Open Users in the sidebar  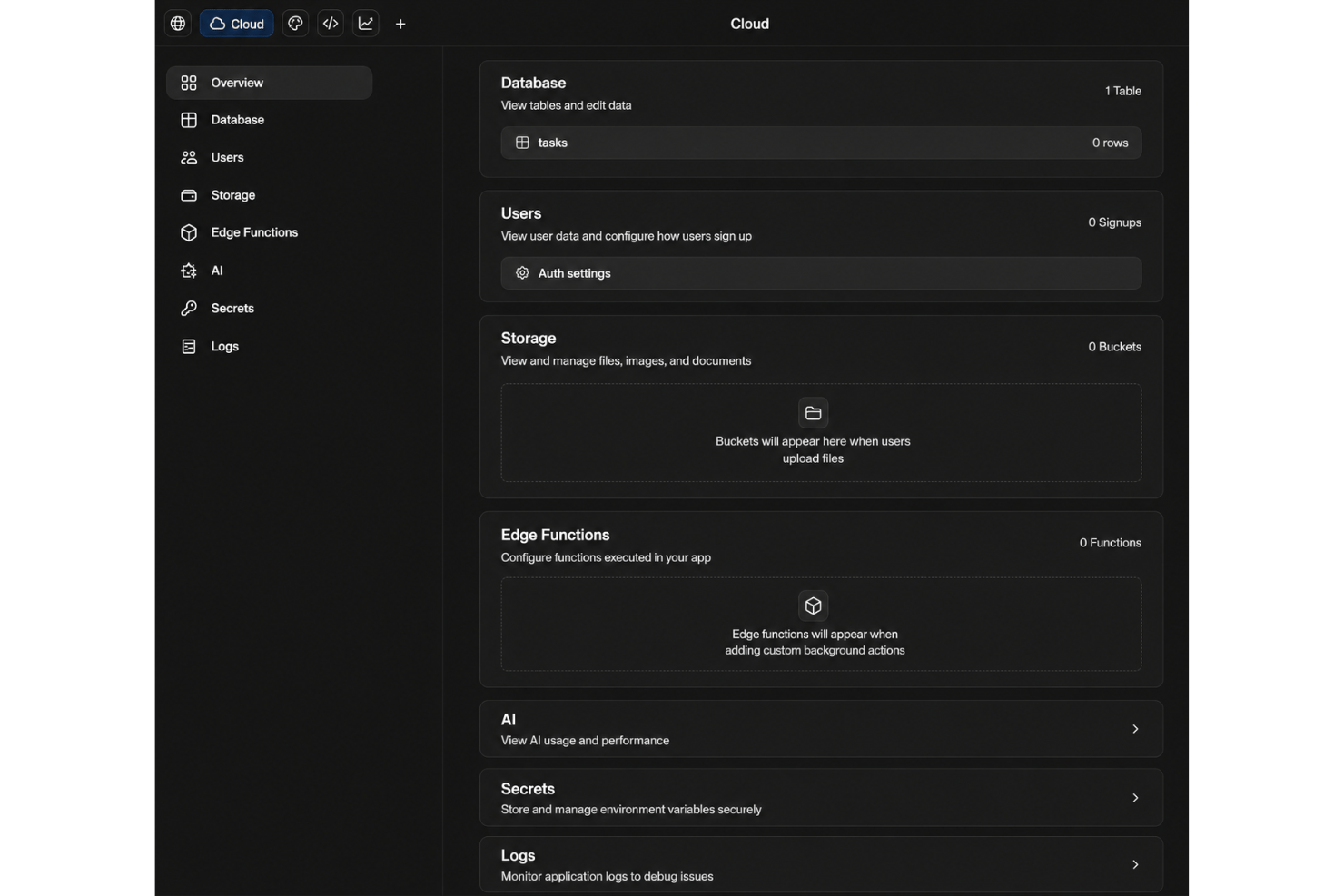click(269, 158)
